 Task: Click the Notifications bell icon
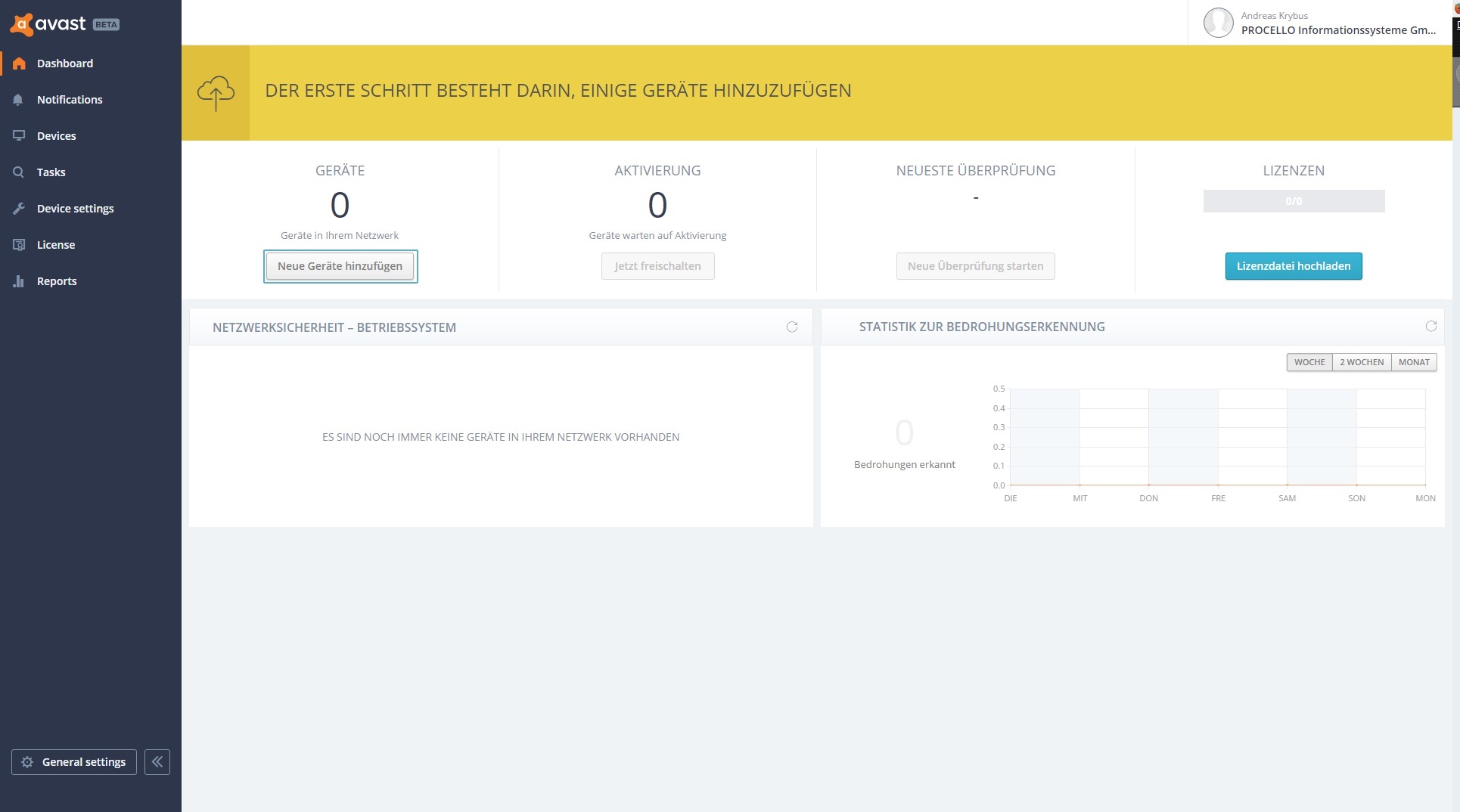[18, 100]
